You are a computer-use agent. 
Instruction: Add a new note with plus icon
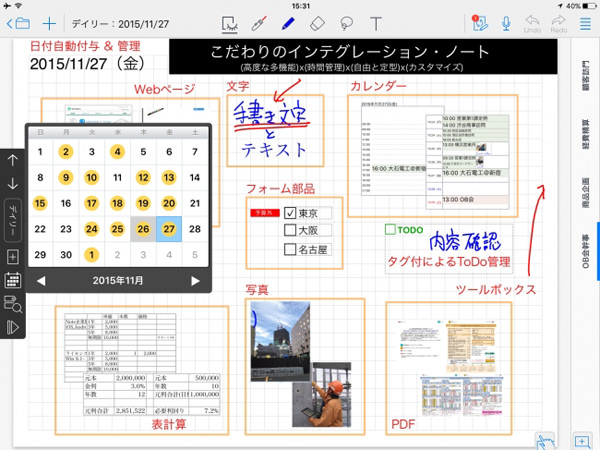click(49, 22)
